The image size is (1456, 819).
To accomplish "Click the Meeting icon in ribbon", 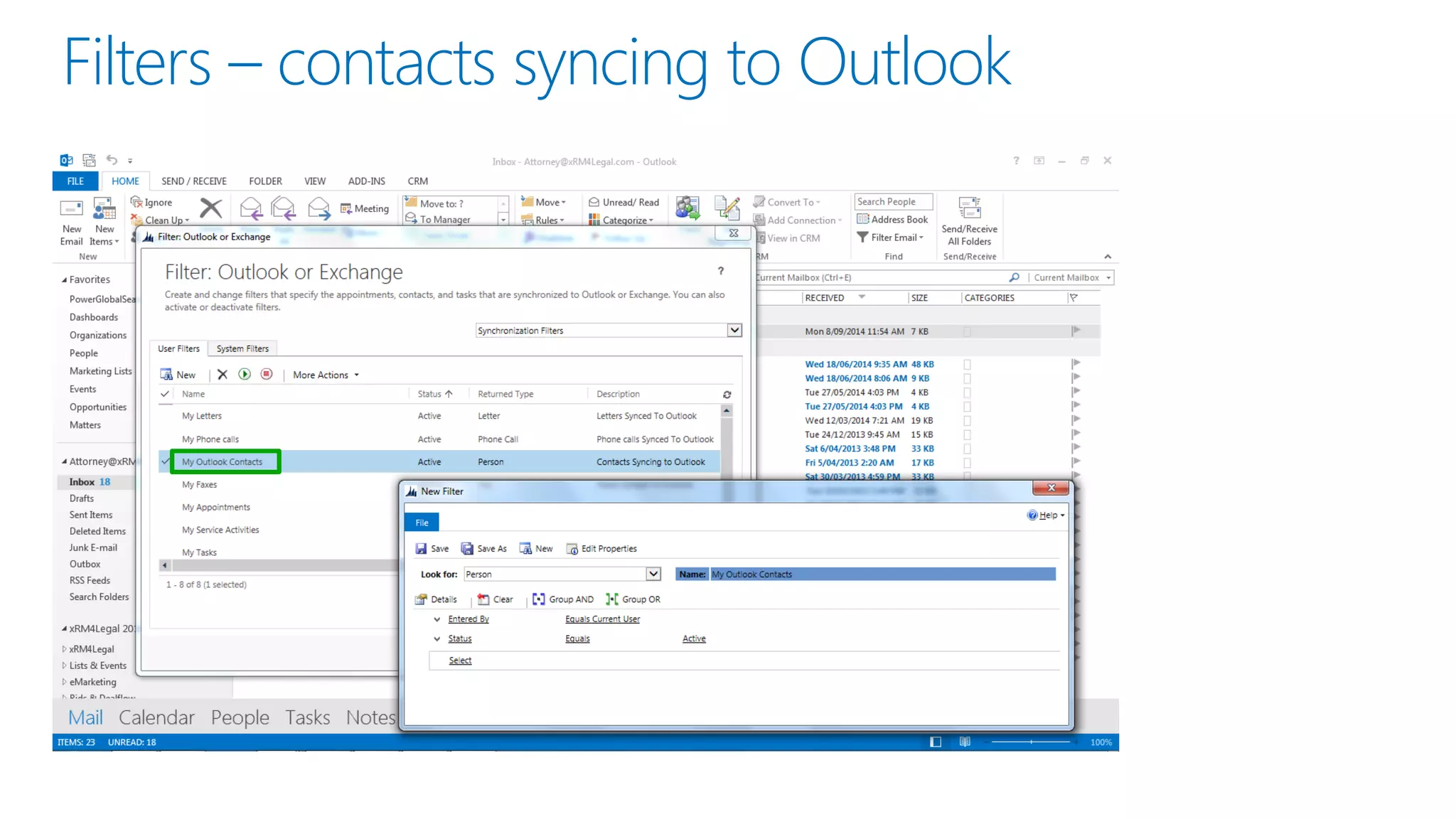I will (346, 208).
